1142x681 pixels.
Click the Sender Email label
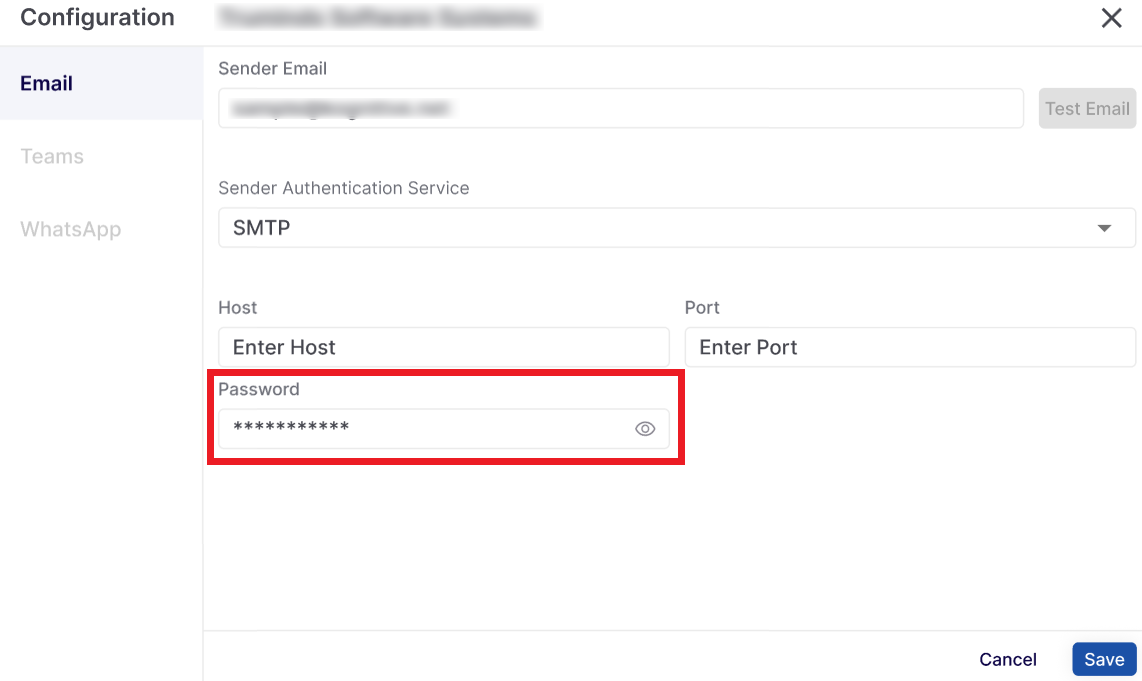273,68
